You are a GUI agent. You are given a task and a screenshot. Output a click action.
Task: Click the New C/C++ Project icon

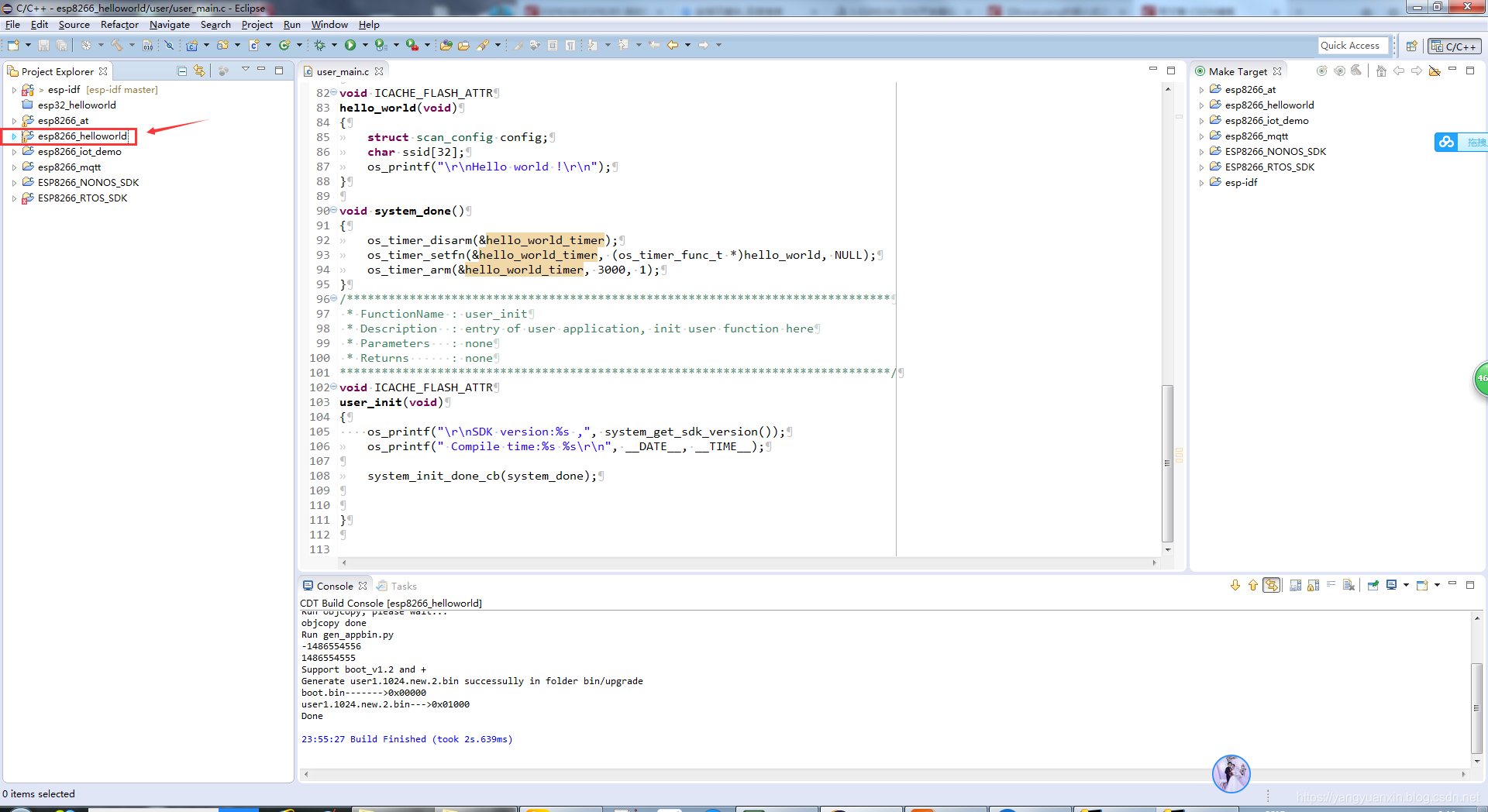[x=191, y=45]
